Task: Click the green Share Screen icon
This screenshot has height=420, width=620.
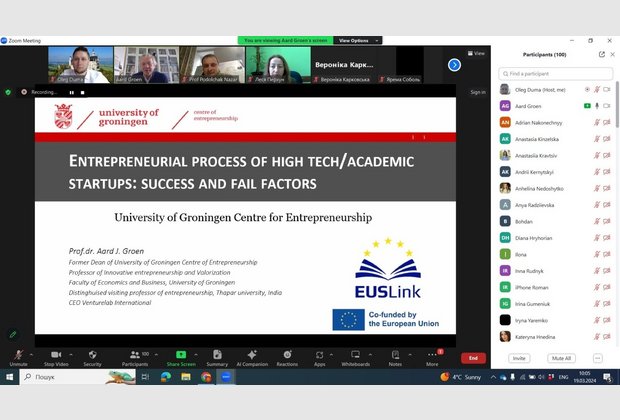Action: 181,354
